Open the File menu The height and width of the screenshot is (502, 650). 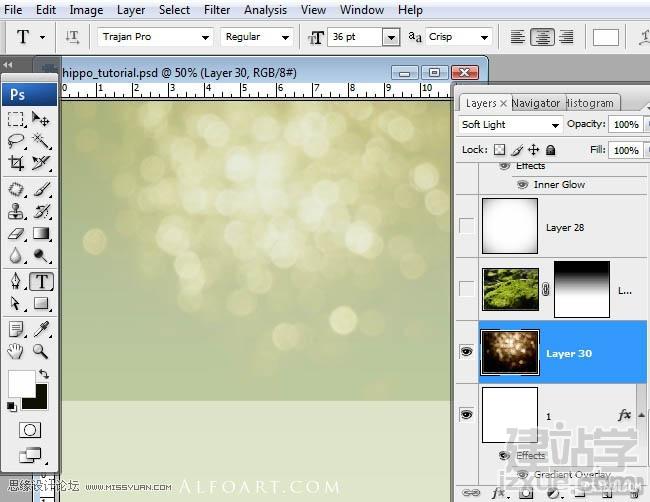point(13,10)
